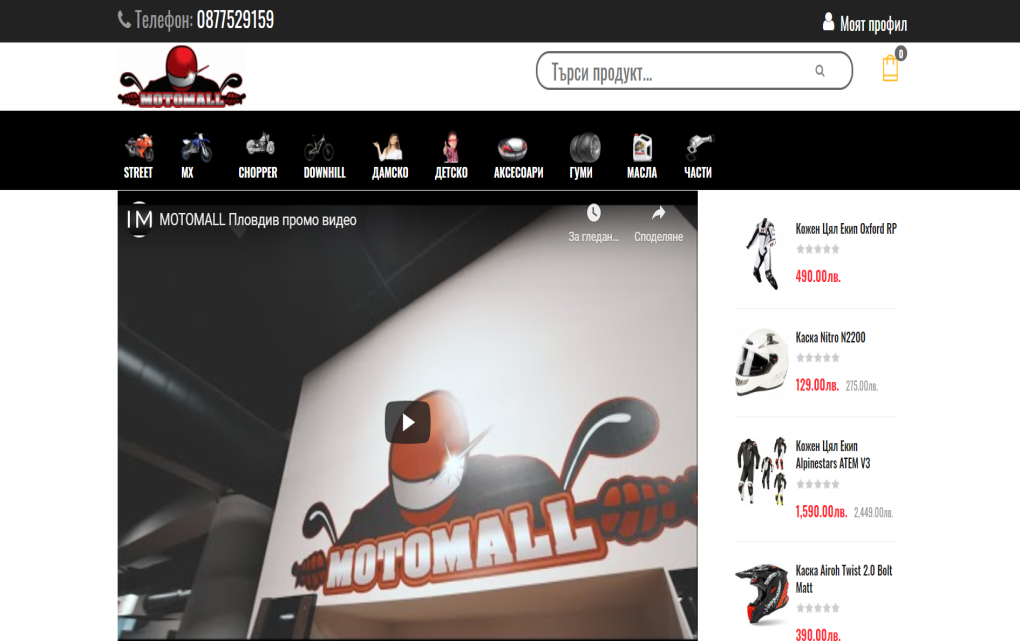Open the ЧАСТИ parts category
Viewport: 1020px width, 641px height.
pyautogui.click(x=698, y=156)
